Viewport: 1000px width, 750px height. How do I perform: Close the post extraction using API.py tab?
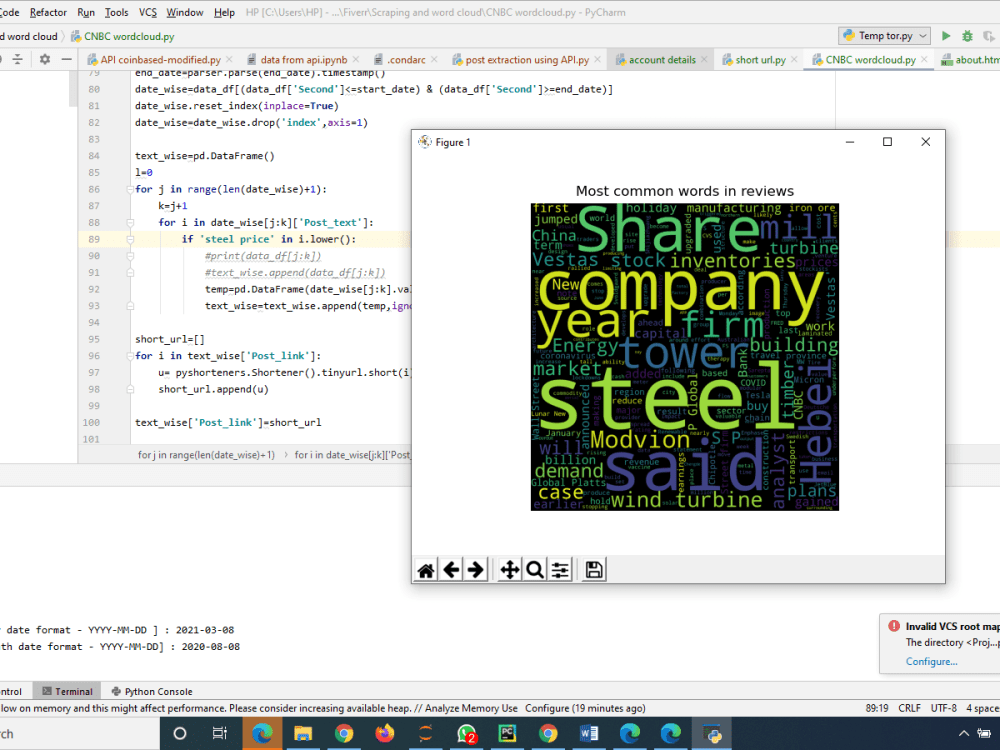coord(598,59)
